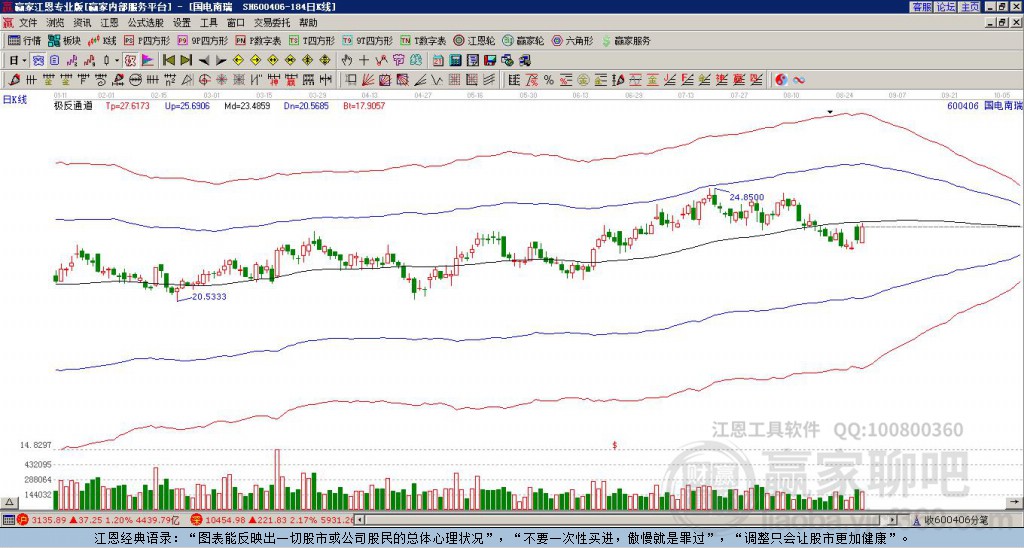Open the 公式选股 menu
Screen dimensions: 1024x548
[x=146, y=23]
